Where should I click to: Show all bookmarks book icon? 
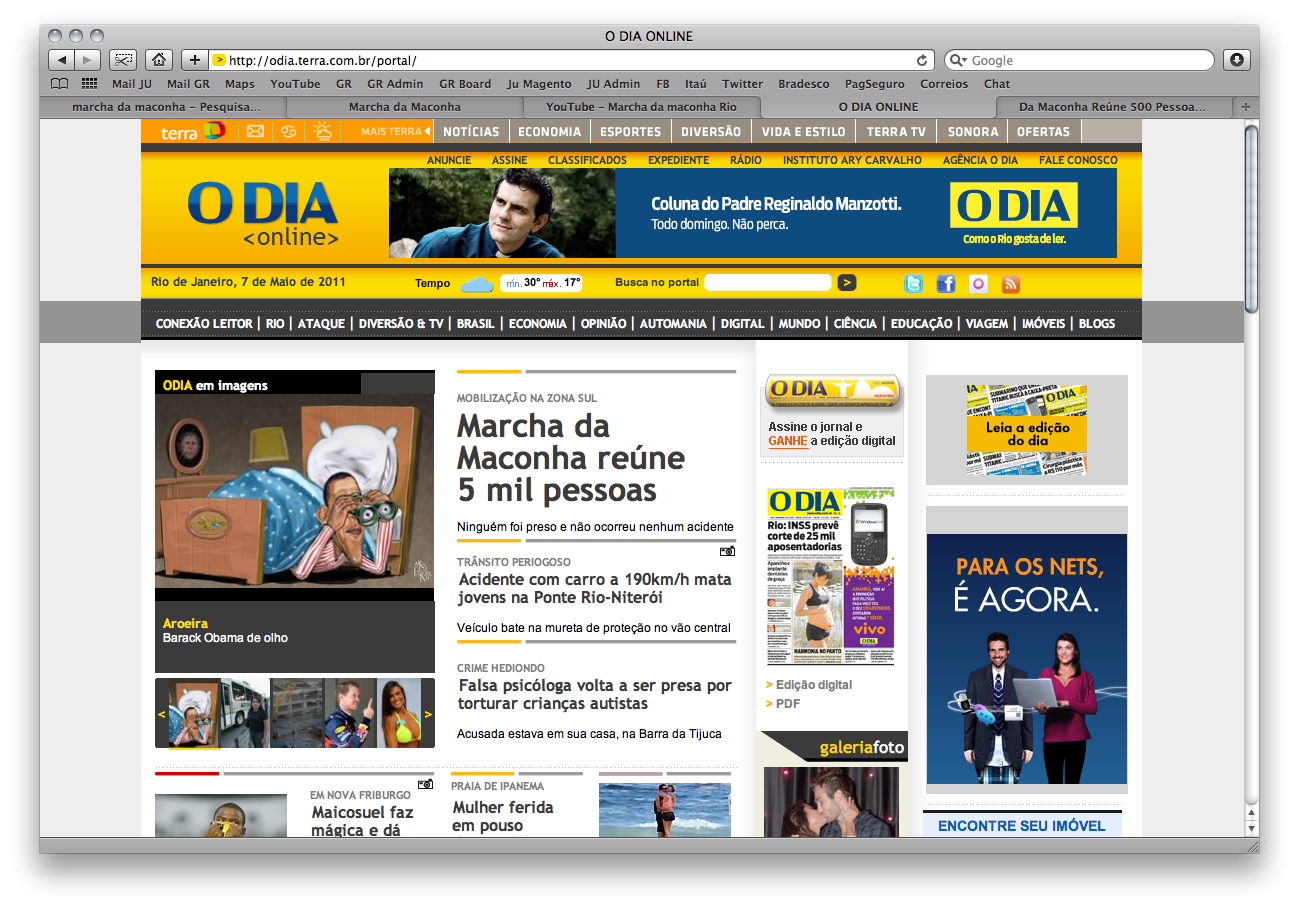(x=60, y=84)
